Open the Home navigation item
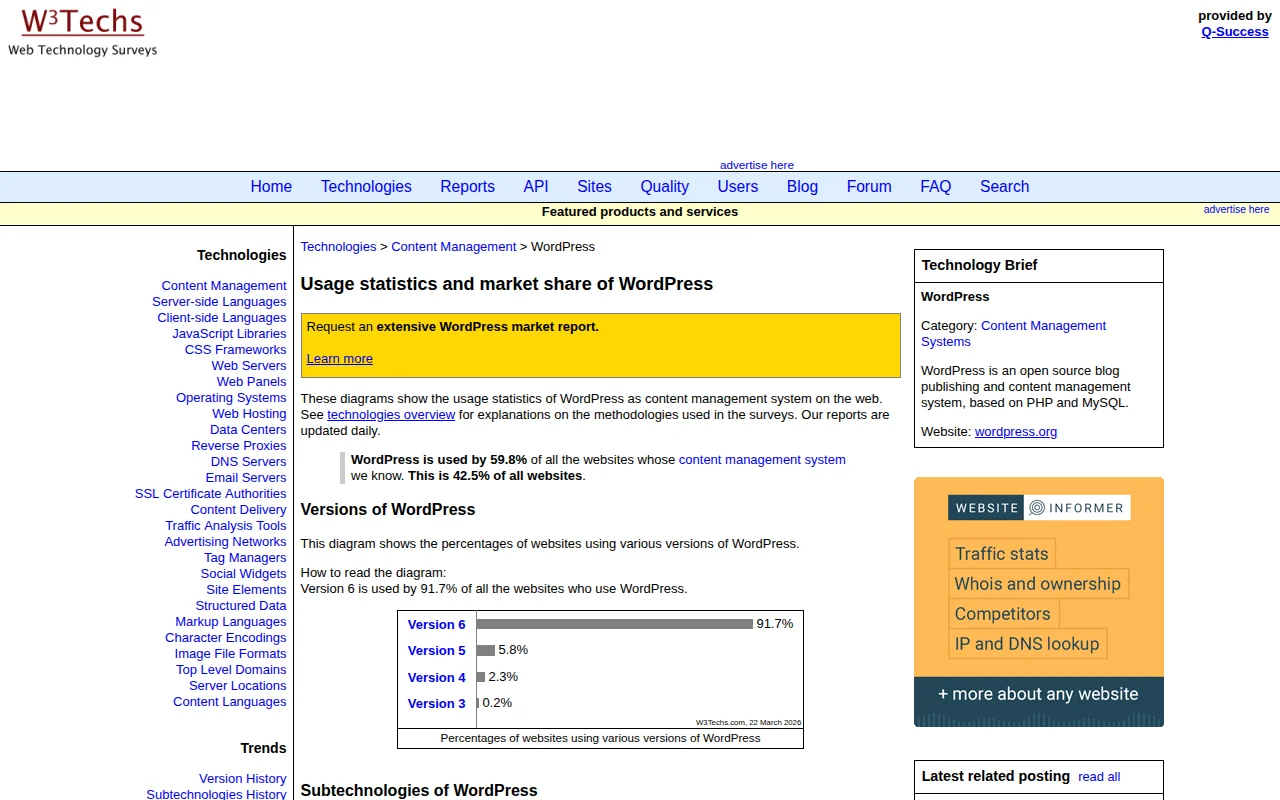Image resolution: width=1280 pixels, height=800 pixels. point(271,187)
